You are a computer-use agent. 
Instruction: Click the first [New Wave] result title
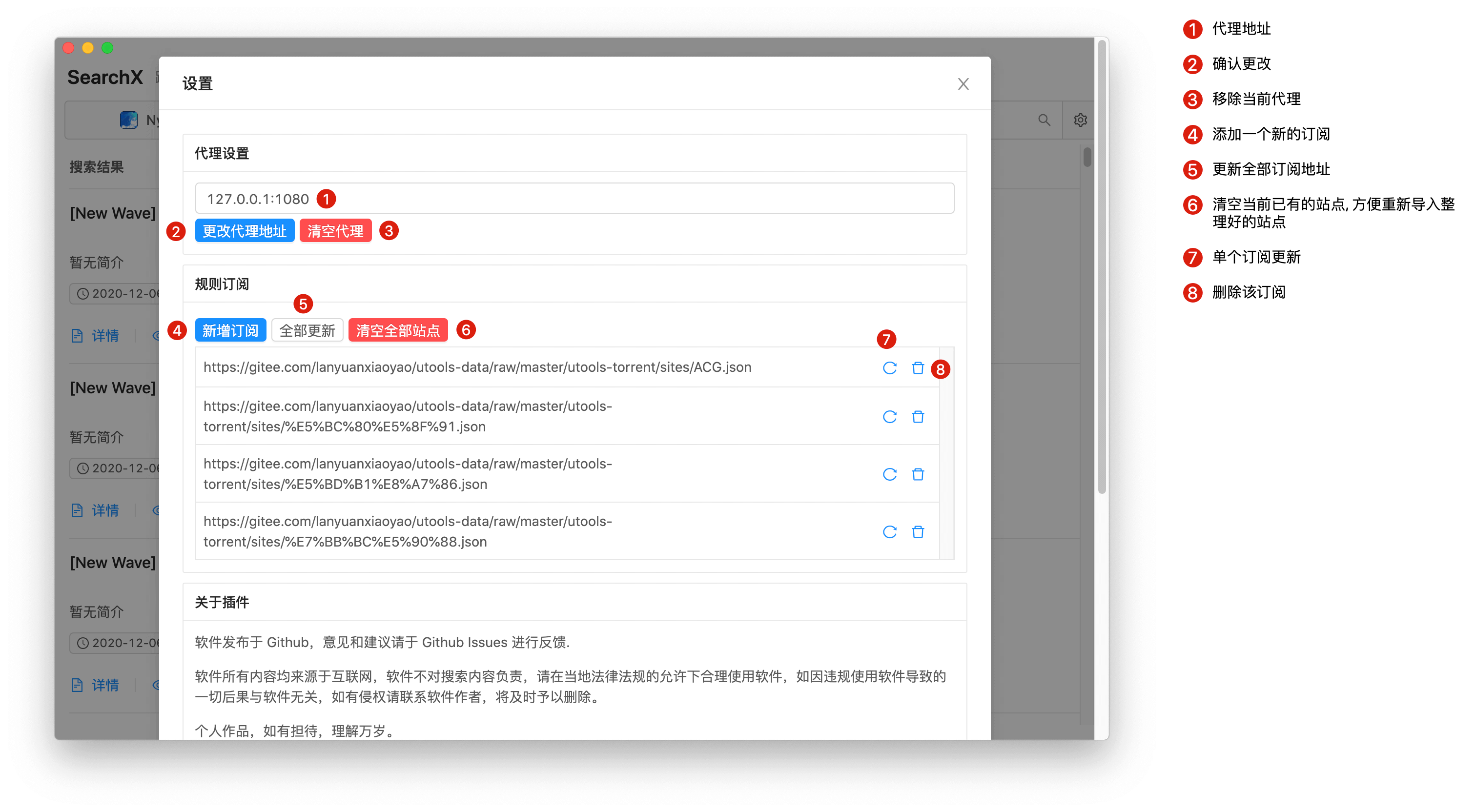coord(113,214)
